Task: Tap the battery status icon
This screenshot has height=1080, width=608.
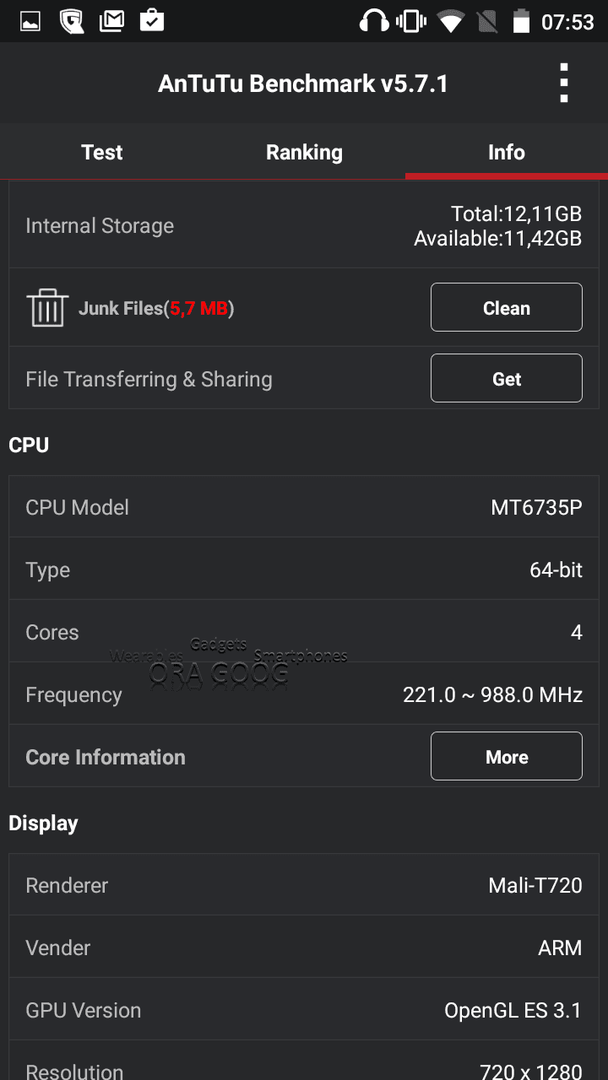Action: point(521,21)
